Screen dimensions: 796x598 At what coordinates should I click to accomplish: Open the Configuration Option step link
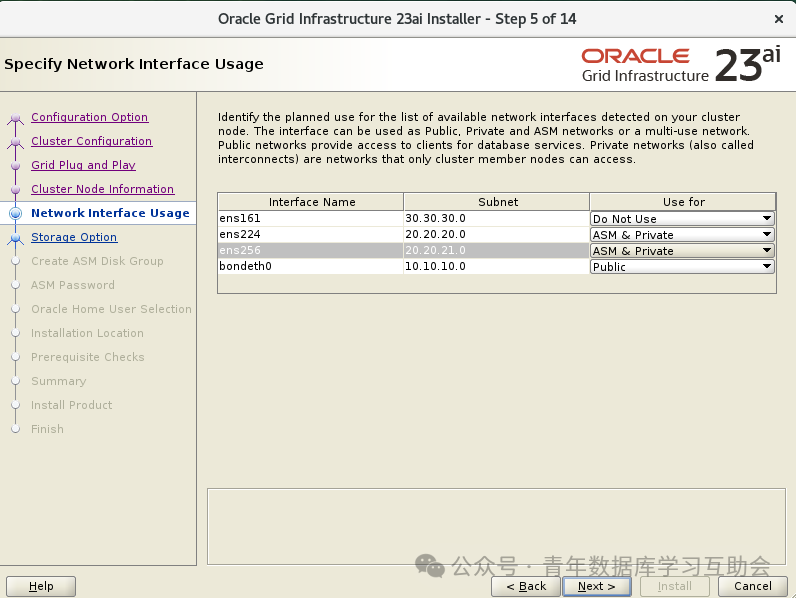pyautogui.click(x=89, y=117)
